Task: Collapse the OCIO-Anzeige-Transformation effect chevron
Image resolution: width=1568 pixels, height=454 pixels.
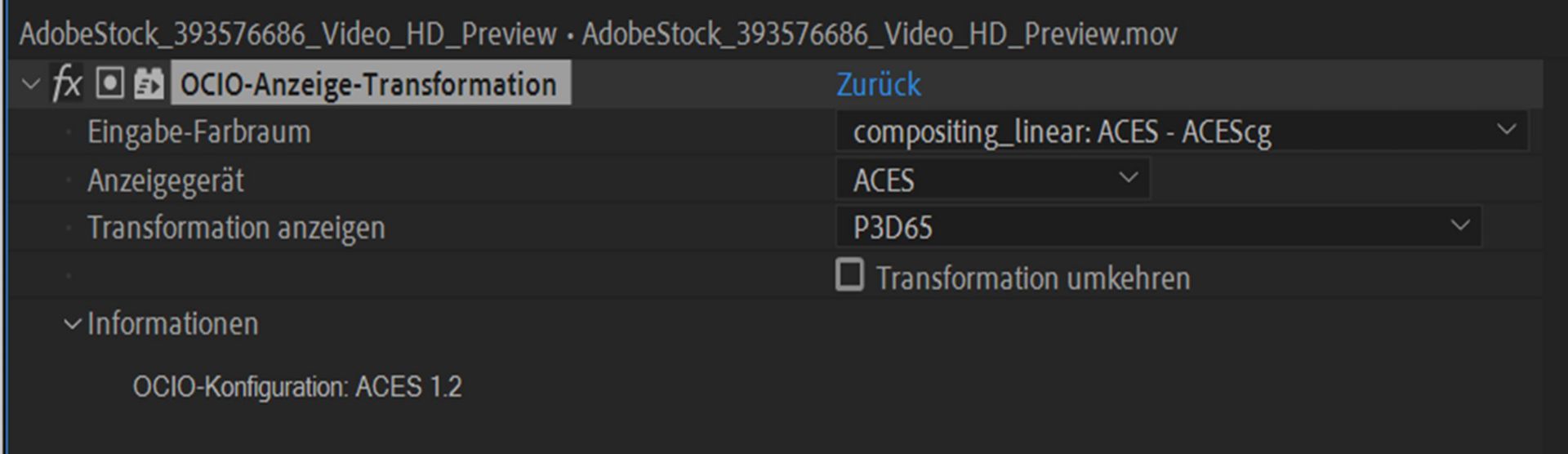Action: pos(31,84)
